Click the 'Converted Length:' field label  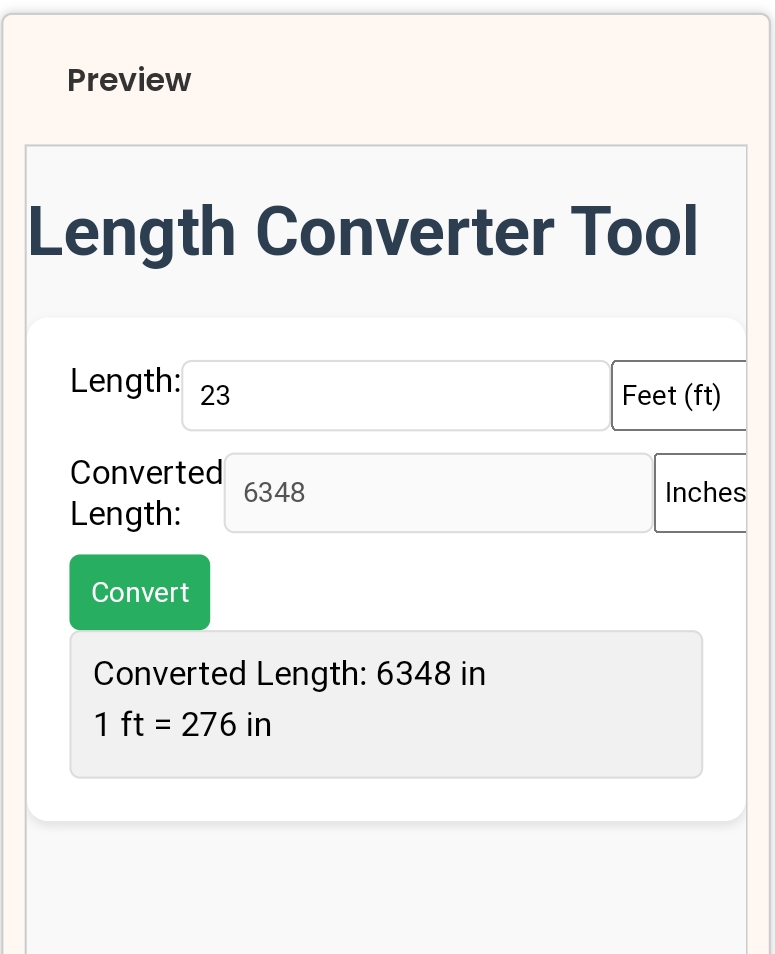point(147,493)
